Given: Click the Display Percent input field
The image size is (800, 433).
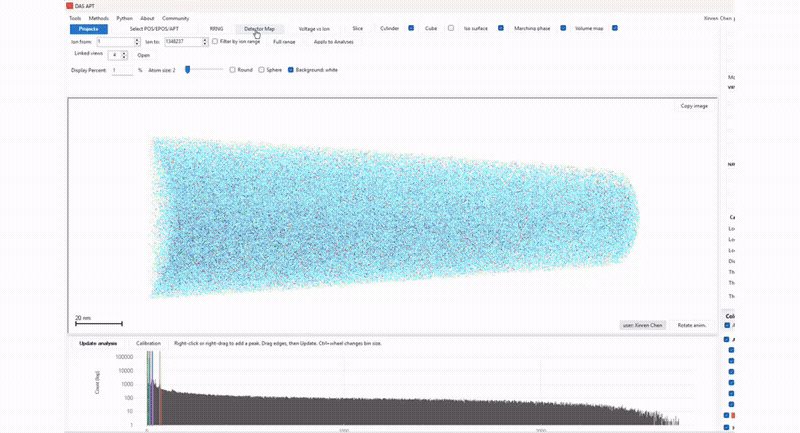Looking at the screenshot, I should click(x=121, y=70).
